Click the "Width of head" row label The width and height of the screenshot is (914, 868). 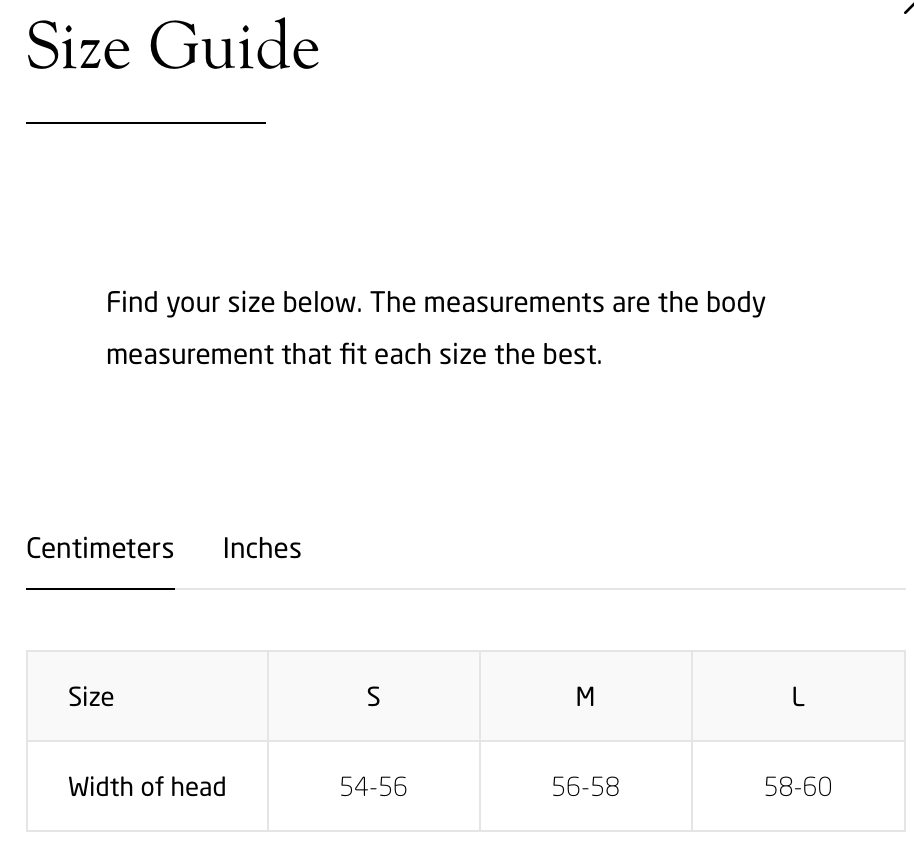(147, 787)
